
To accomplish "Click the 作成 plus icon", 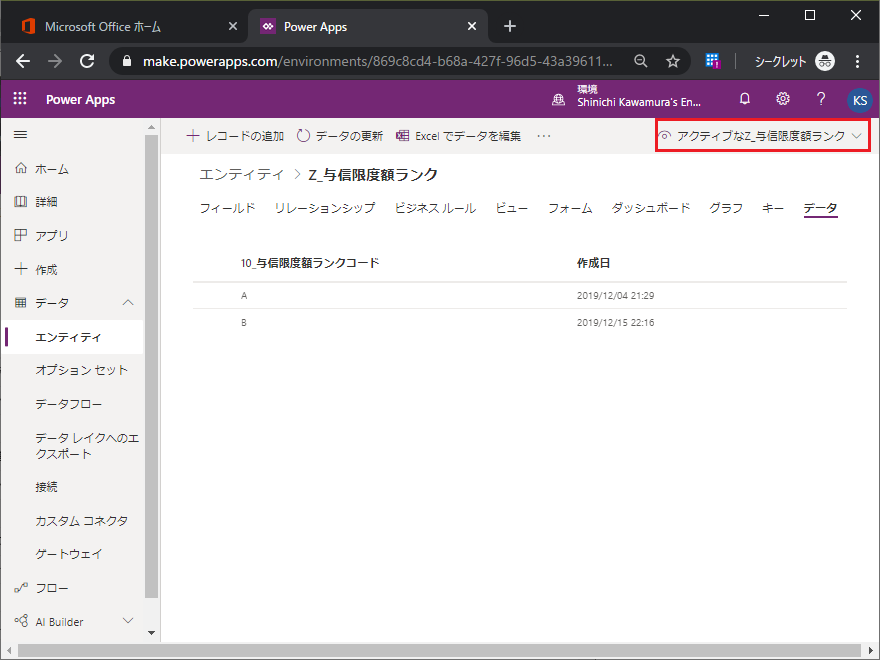I will pyautogui.click(x=21, y=269).
